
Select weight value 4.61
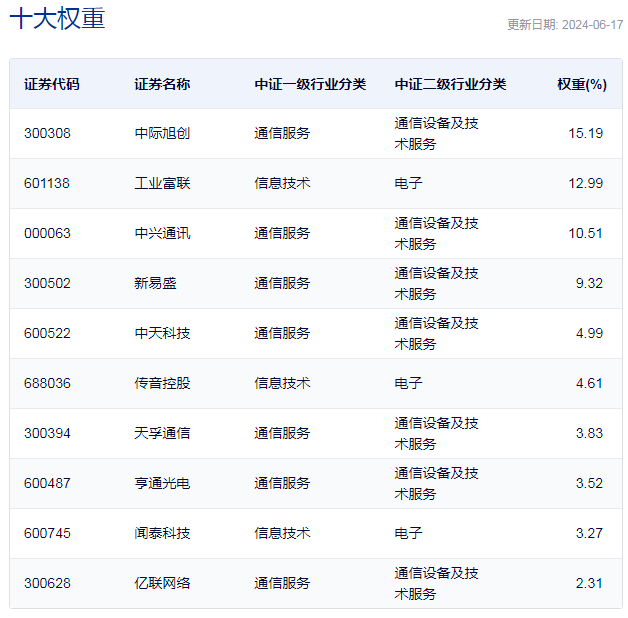pos(589,383)
